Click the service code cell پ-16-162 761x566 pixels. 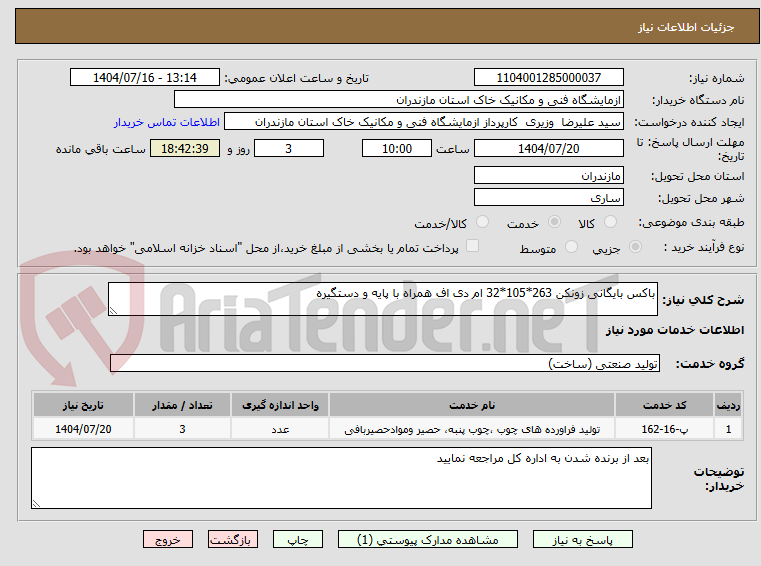click(664, 429)
